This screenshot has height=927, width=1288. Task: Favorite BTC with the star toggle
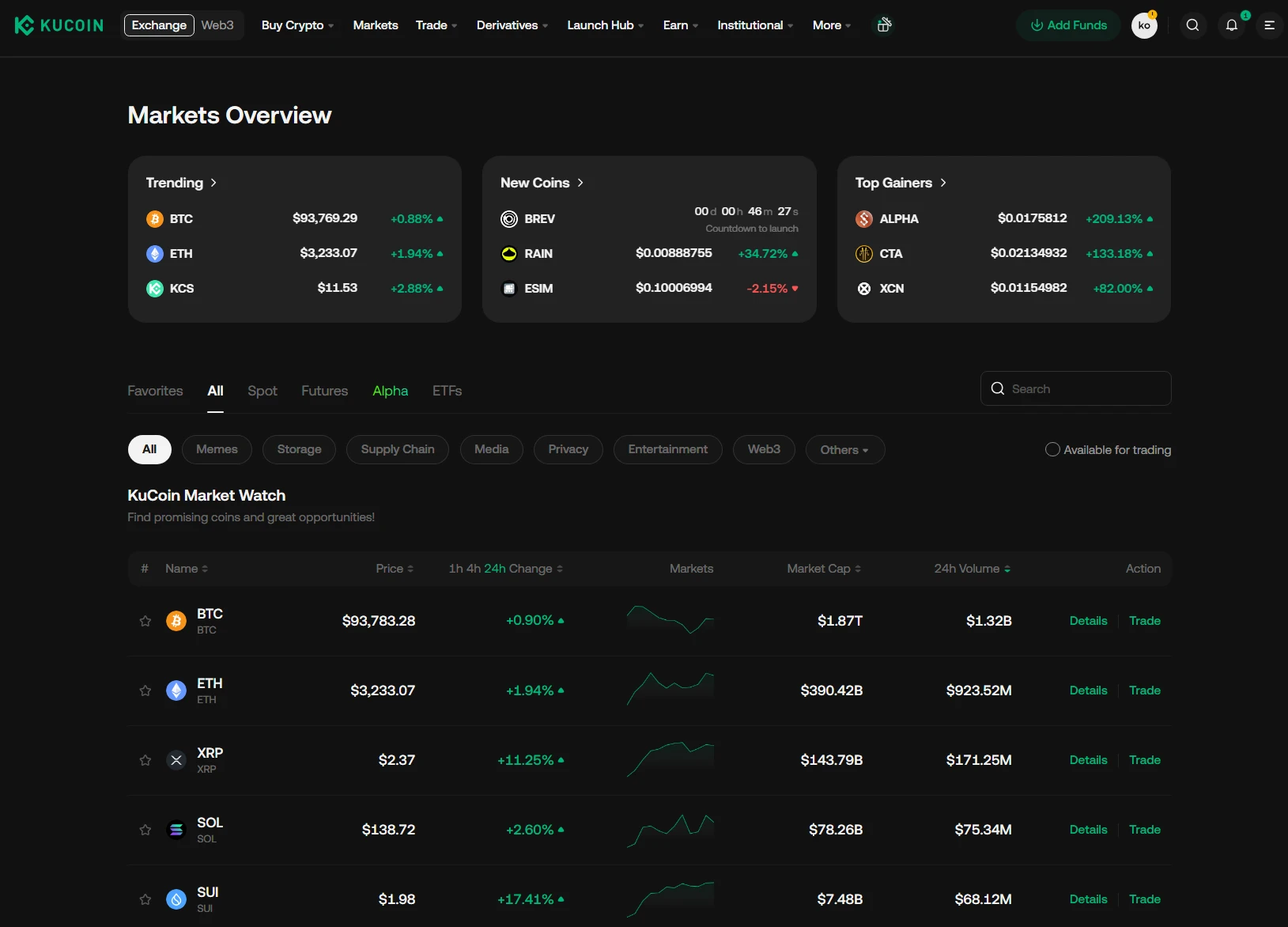[145, 621]
